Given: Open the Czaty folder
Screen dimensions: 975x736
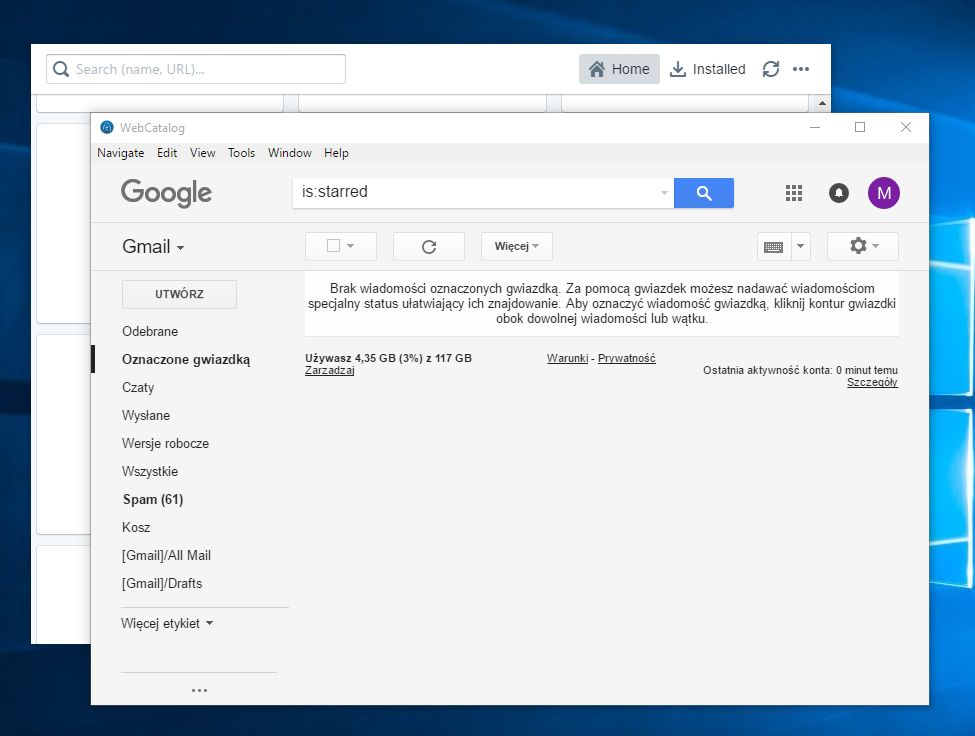Looking at the screenshot, I should [138, 387].
